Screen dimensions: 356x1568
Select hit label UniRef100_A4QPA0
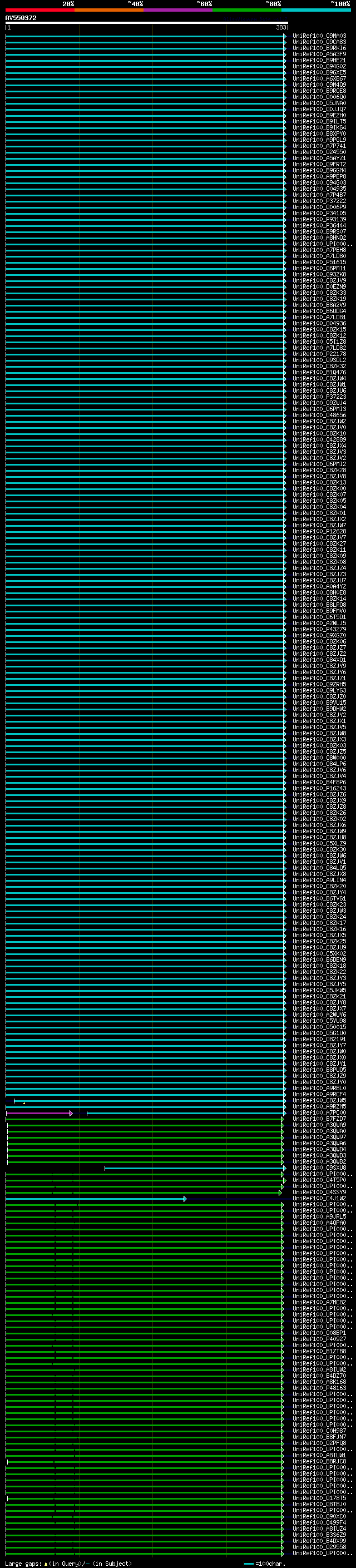tap(319, 1223)
